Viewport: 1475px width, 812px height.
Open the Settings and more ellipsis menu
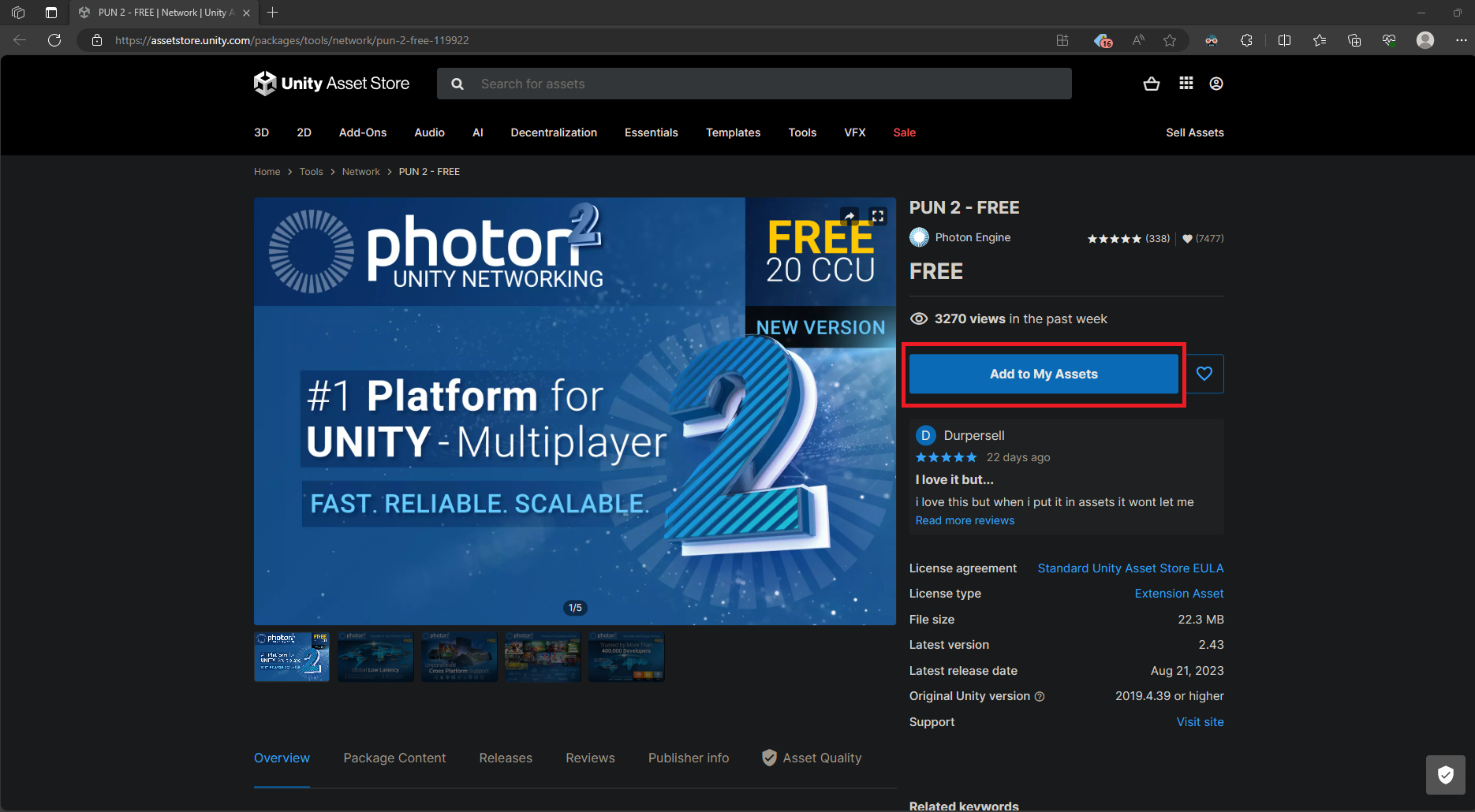(x=1463, y=39)
